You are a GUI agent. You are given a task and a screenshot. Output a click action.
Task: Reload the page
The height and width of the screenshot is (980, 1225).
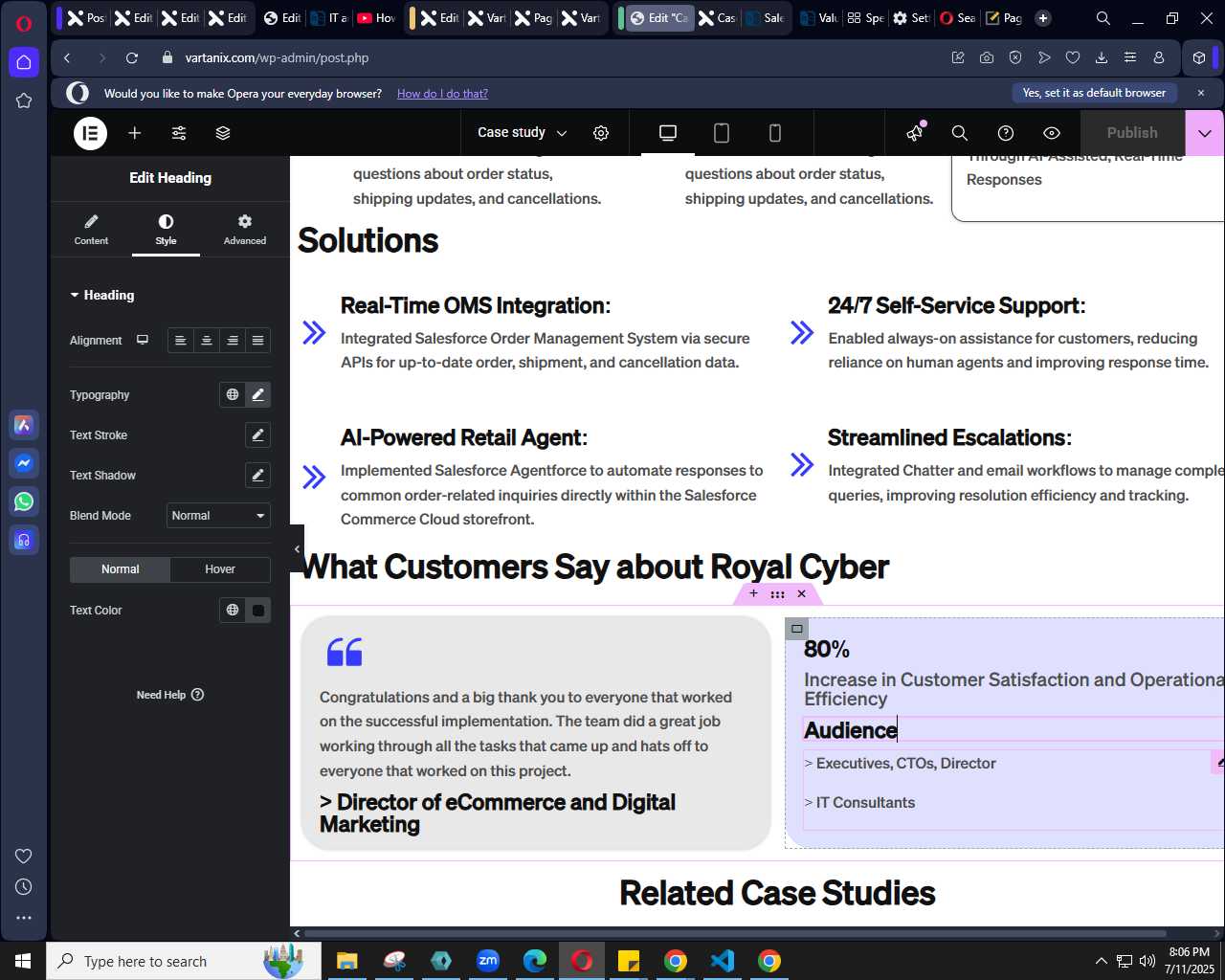tap(132, 58)
